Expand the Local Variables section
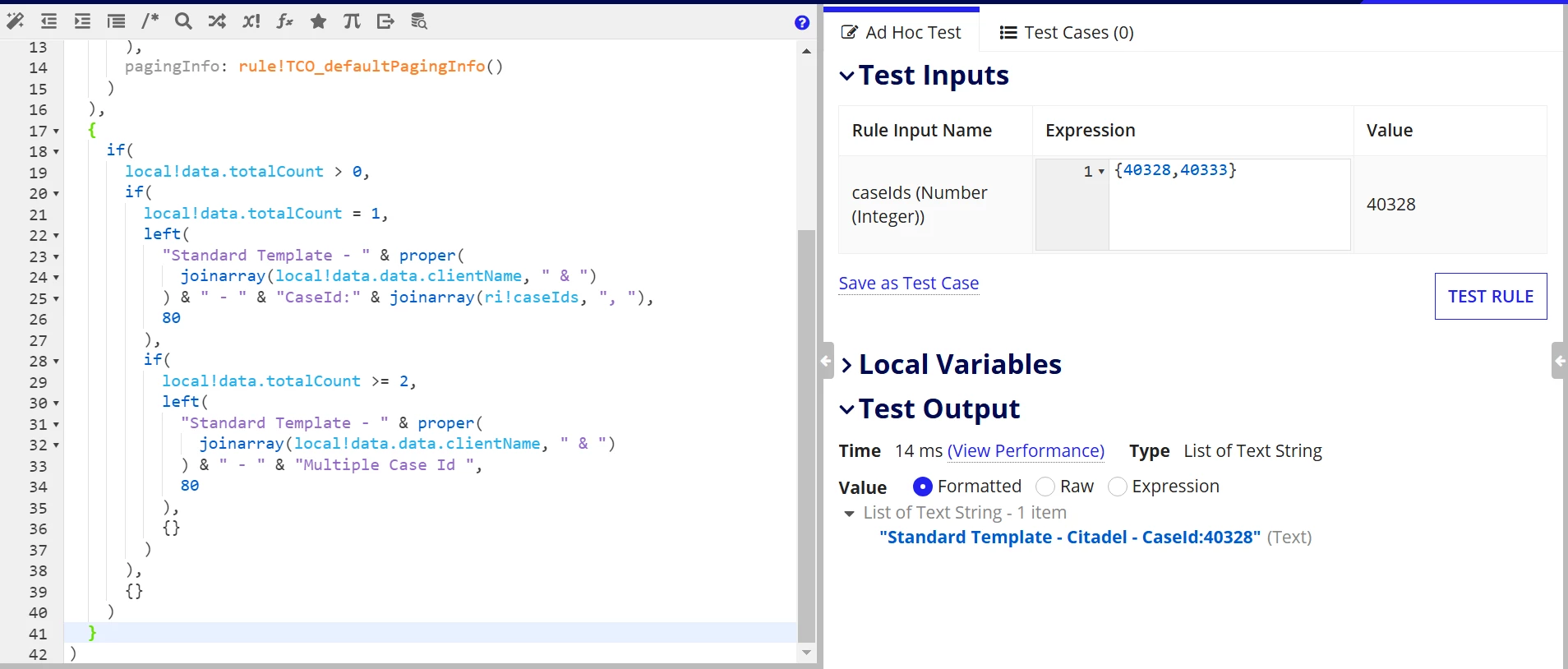 (x=846, y=365)
